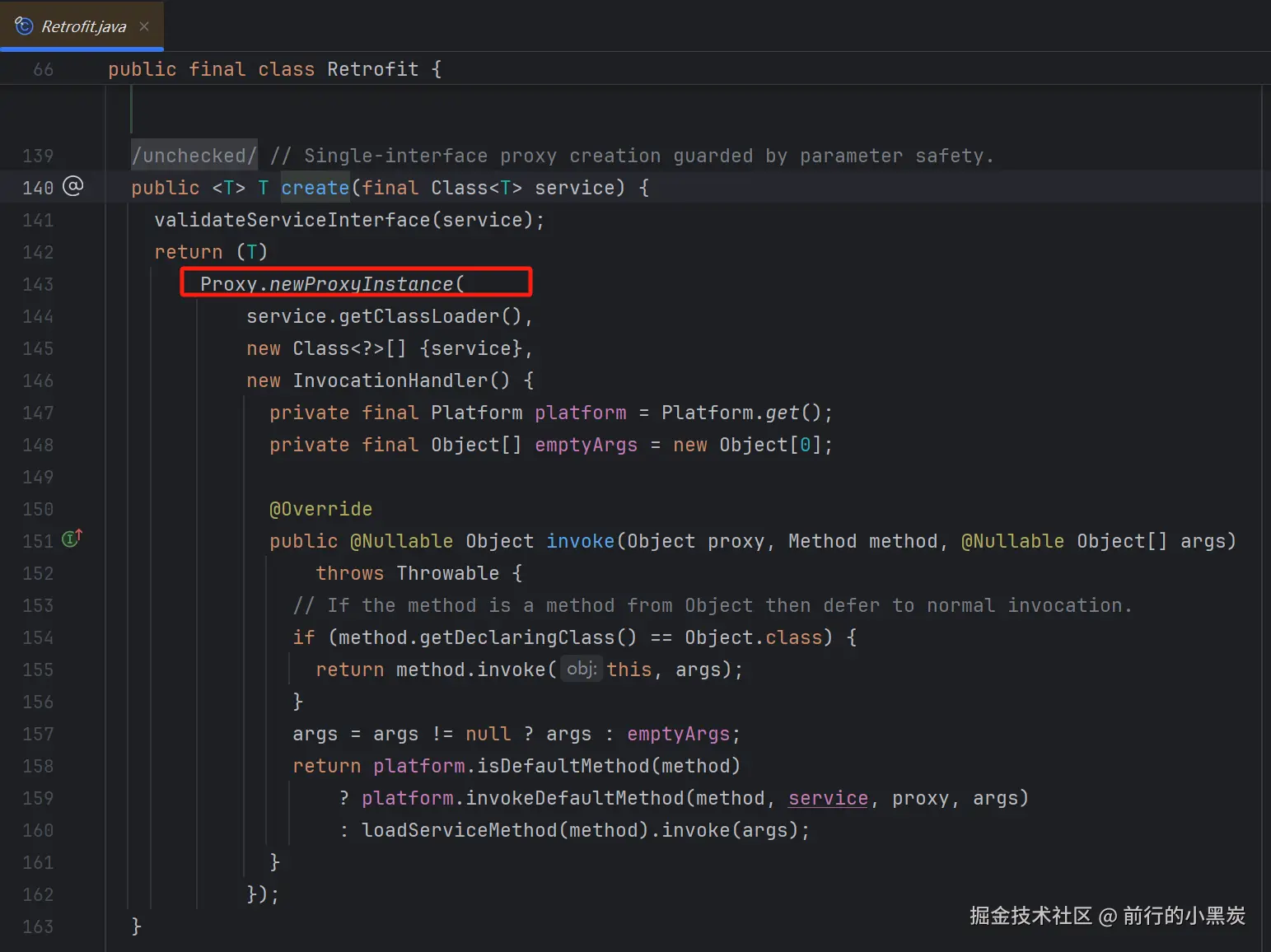The height and width of the screenshot is (952, 1271).
Task: Click the underlined 'service' reference on line 159
Action: (x=828, y=798)
